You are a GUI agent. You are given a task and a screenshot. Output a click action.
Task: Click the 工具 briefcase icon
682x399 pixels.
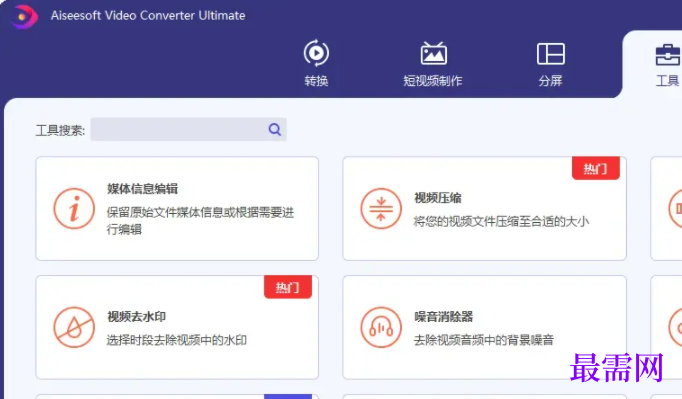pos(668,55)
